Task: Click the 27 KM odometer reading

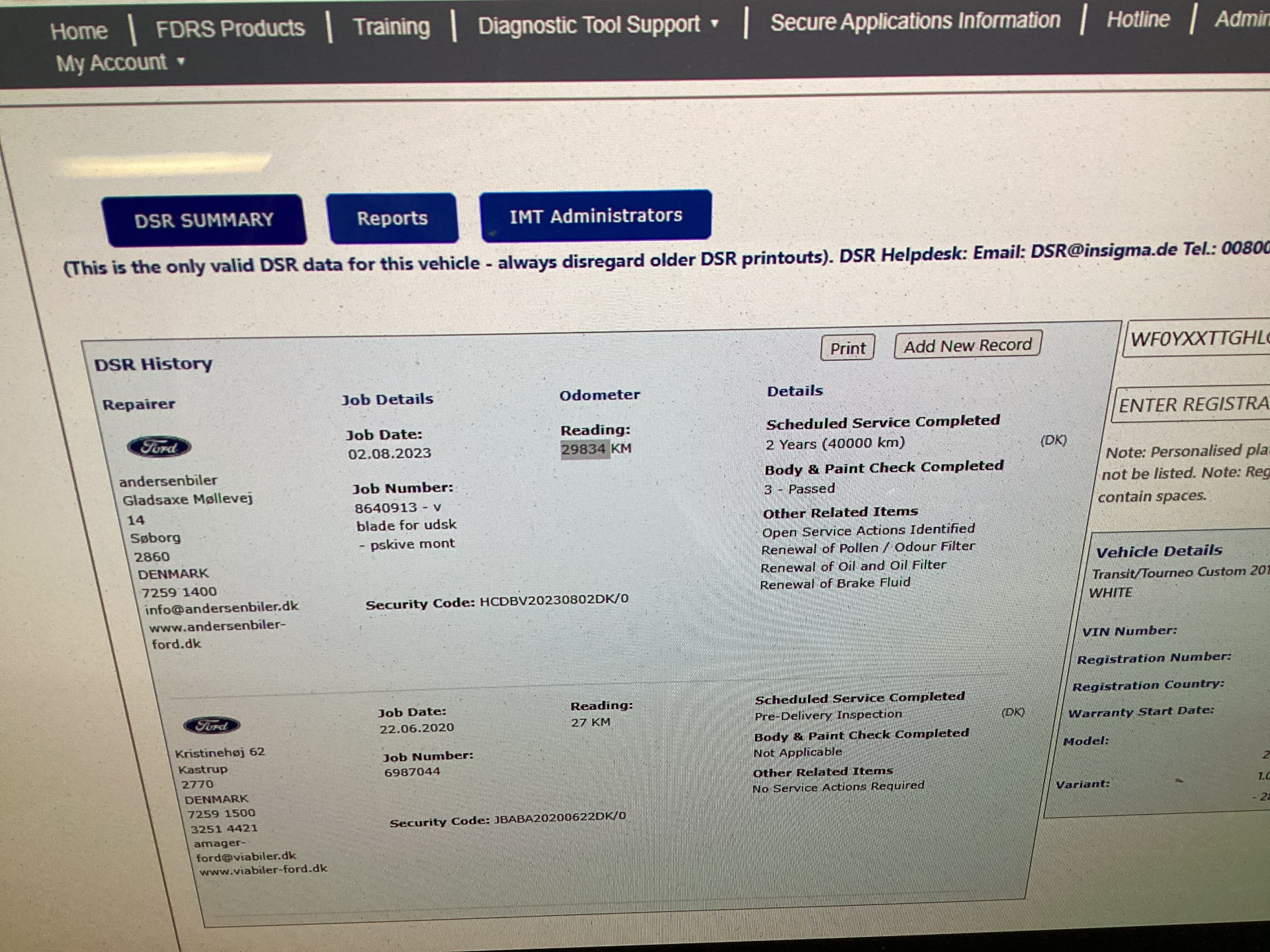Action: 591,723
